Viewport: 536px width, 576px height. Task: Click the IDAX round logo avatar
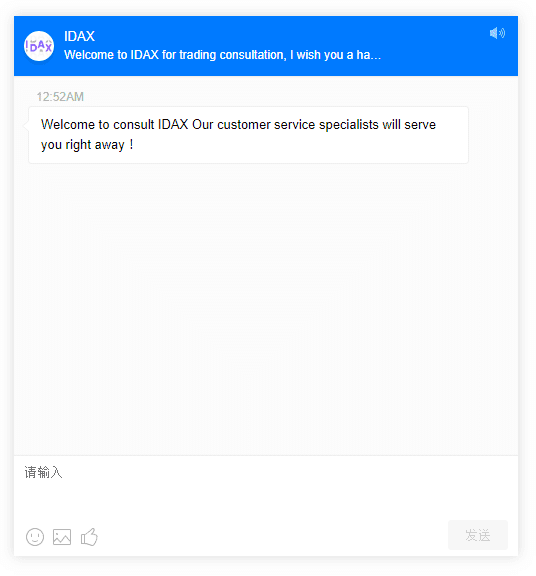click(x=39, y=46)
